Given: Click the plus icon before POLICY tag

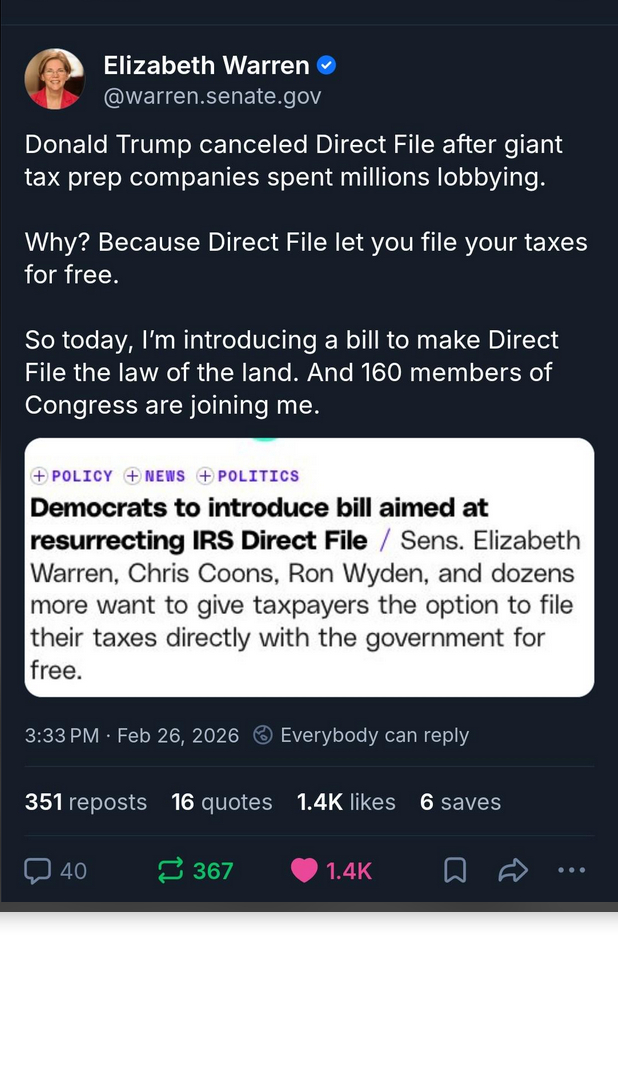Looking at the screenshot, I should pyautogui.click(x=39, y=476).
